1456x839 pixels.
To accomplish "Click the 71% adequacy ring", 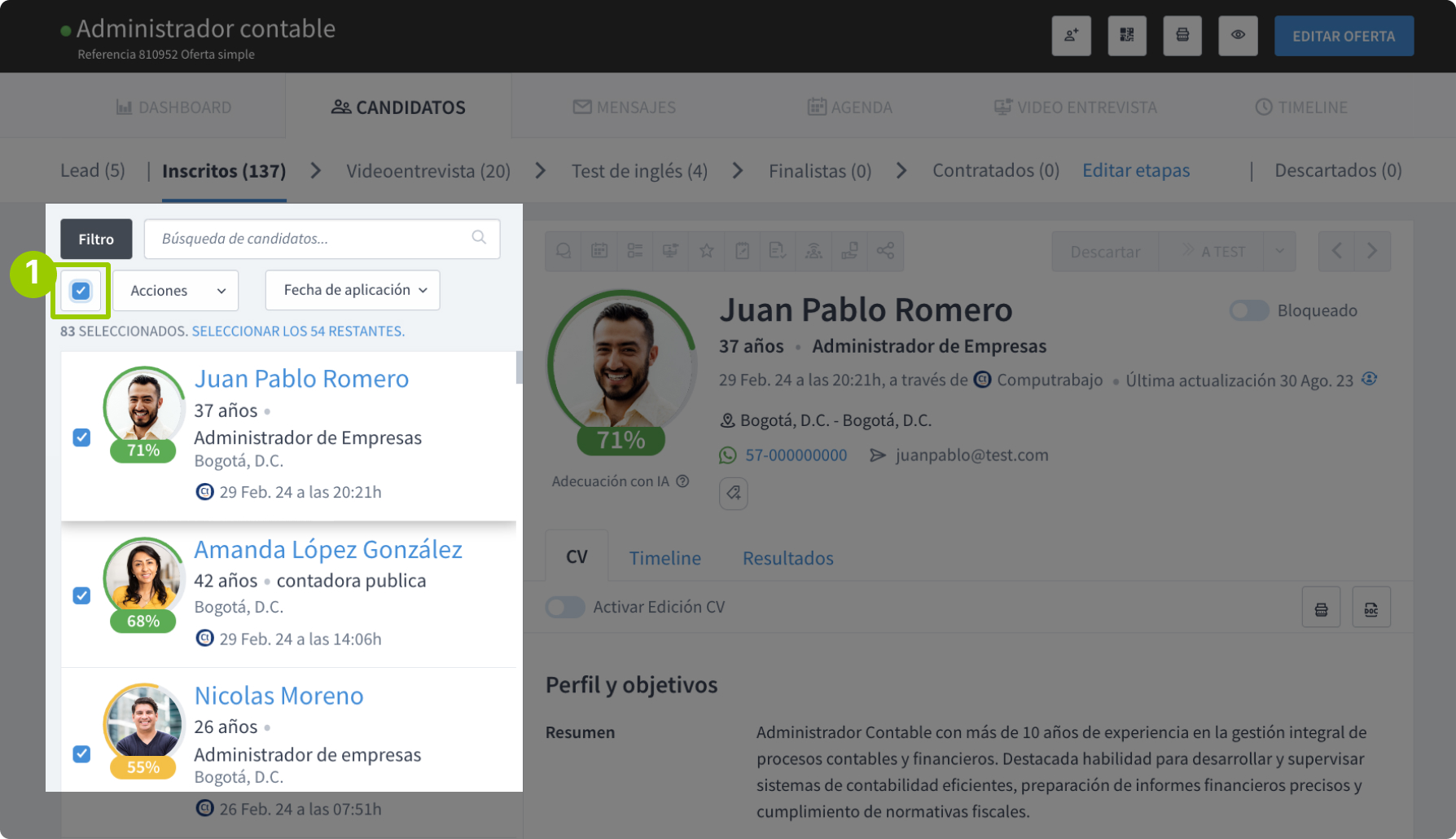I will (621, 438).
